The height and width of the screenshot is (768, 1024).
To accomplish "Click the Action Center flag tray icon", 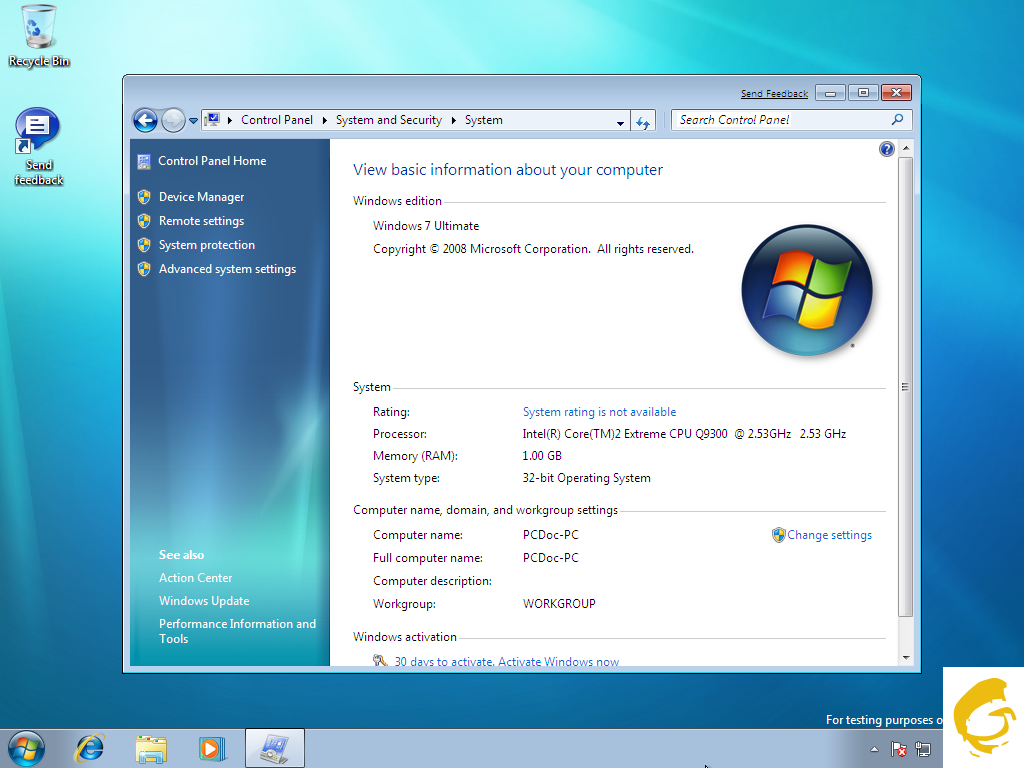I will click(x=899, y=749).
